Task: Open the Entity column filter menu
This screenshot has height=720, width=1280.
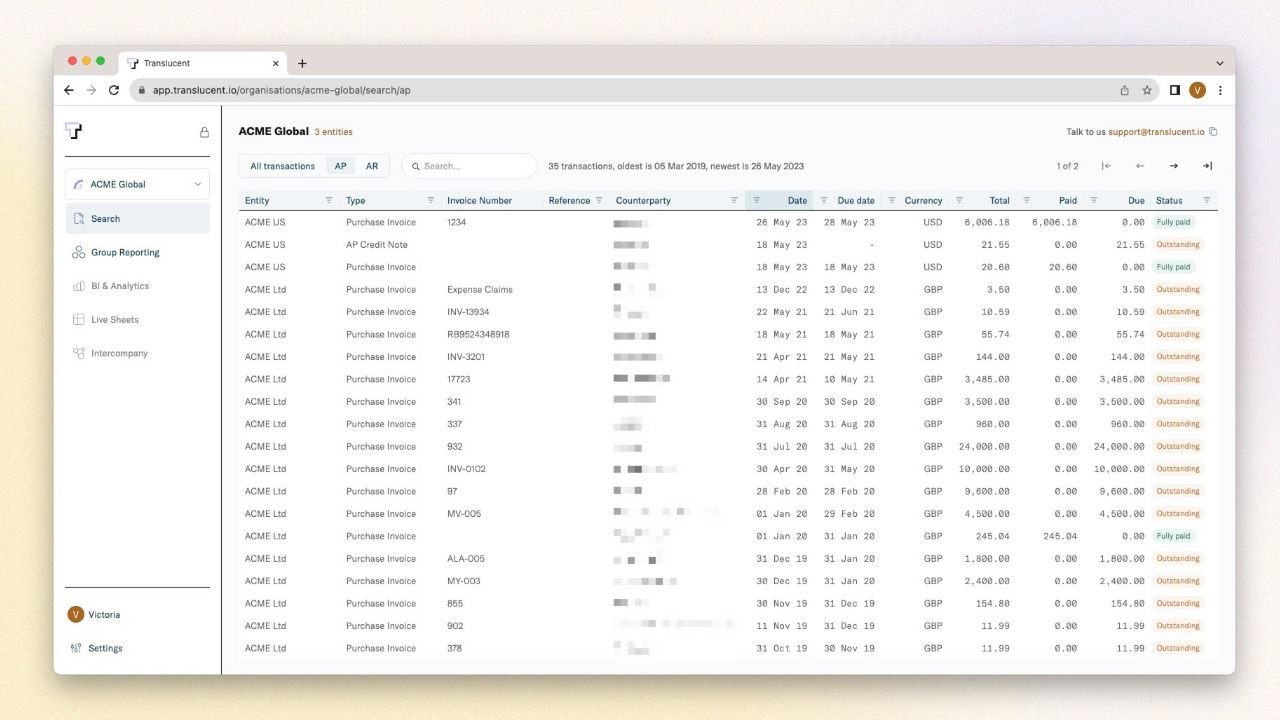Action: point(329,201)
